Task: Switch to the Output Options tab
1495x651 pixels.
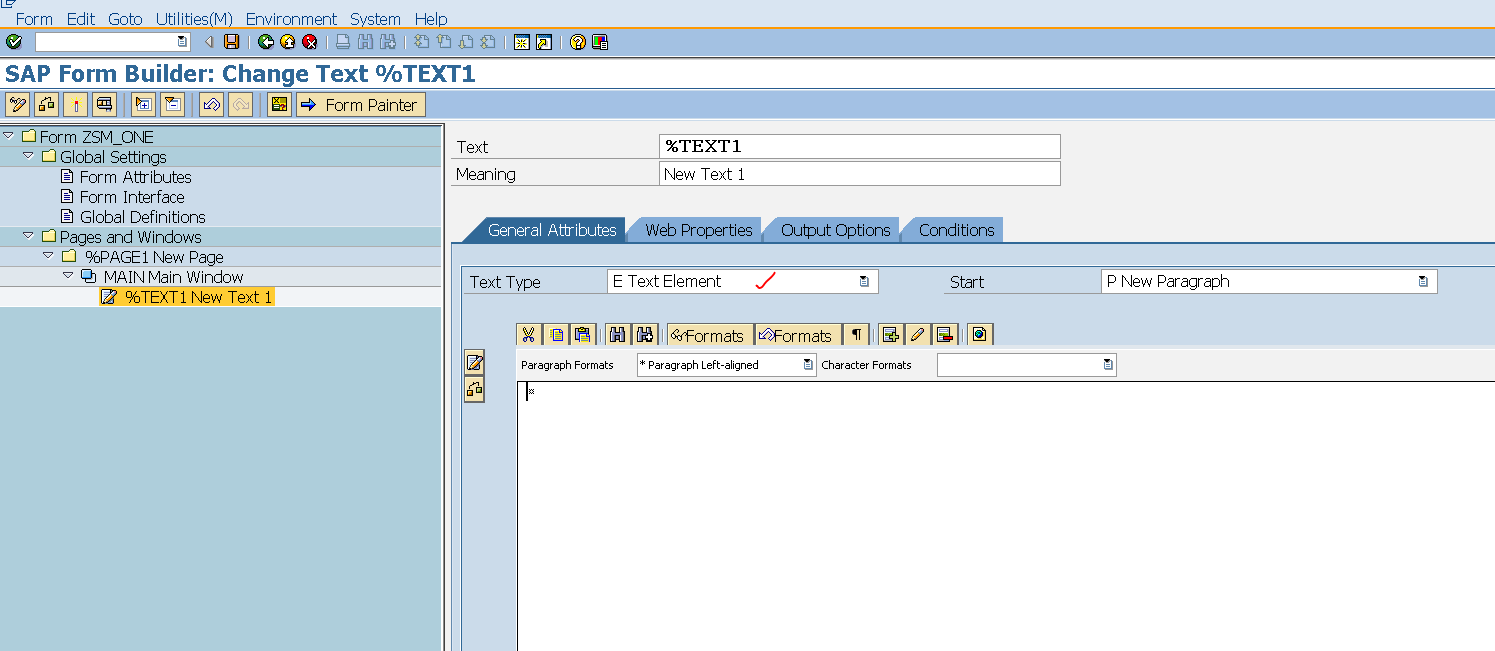Action: pyautogui.click(x=835, y=230)
